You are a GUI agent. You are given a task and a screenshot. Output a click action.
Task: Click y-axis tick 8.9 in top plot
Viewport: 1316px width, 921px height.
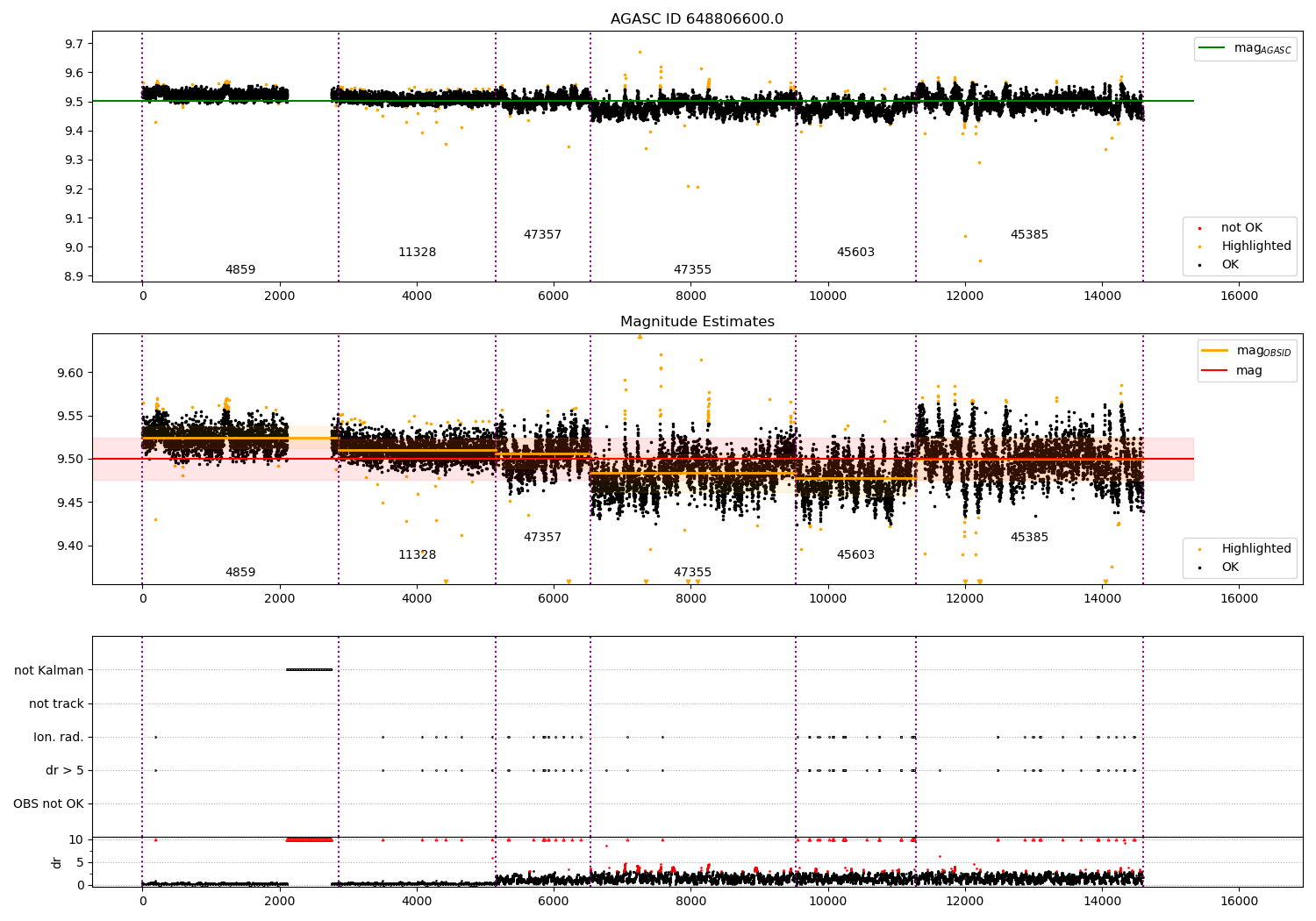click(75, 276)
